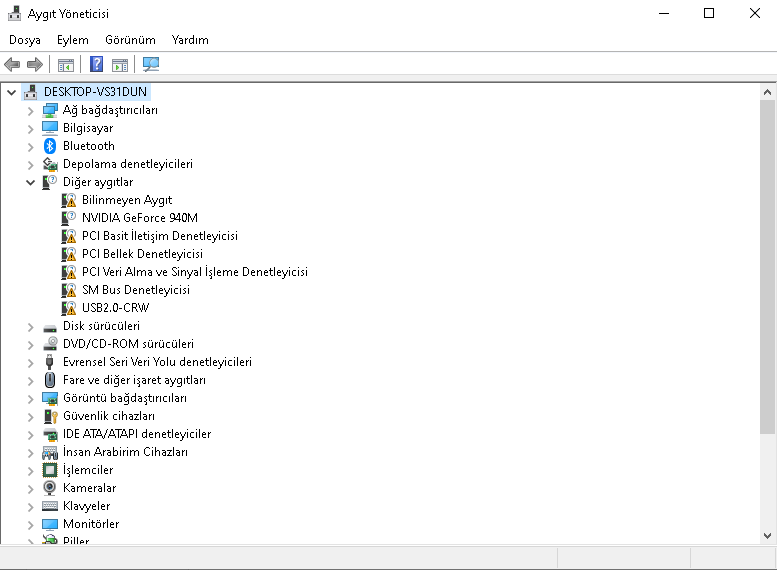Select PCI Bellek Denetleyicisi device
This screenshot has height=570, width=777.
click(x=142, y=254)
